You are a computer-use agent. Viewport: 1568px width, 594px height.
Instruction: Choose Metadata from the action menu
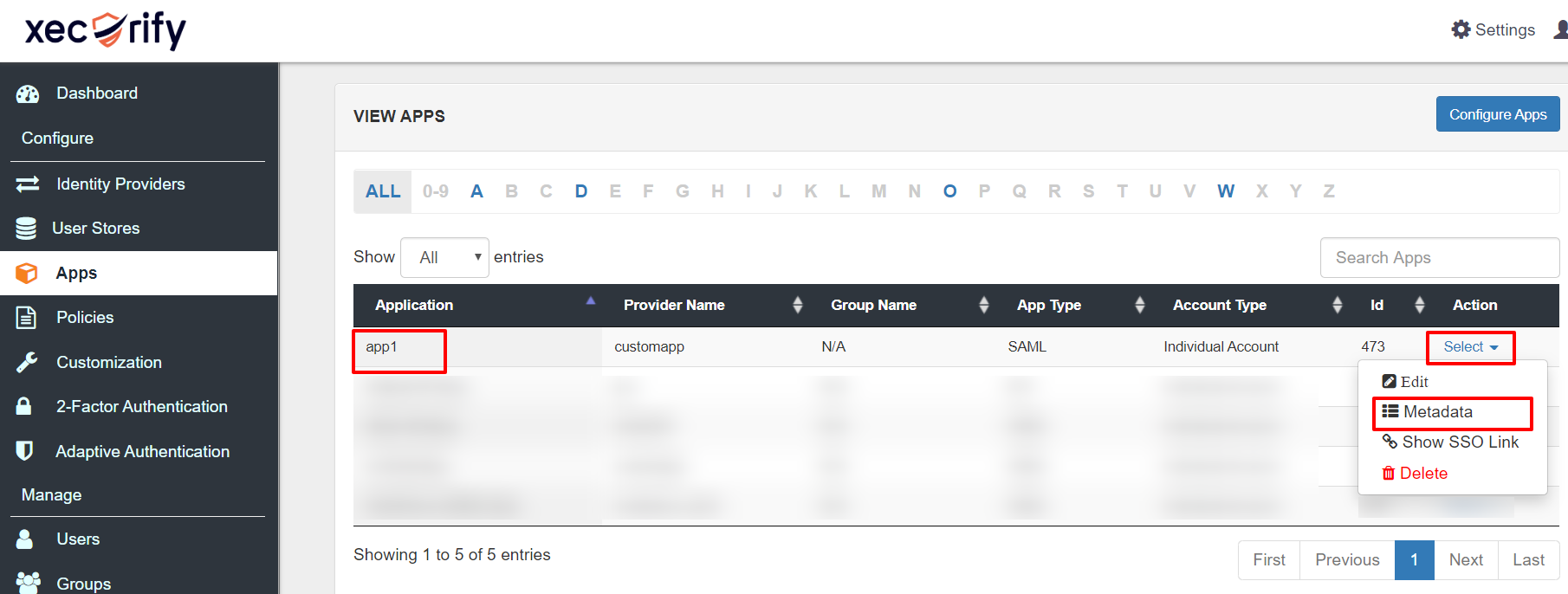tap(1437, 412)
